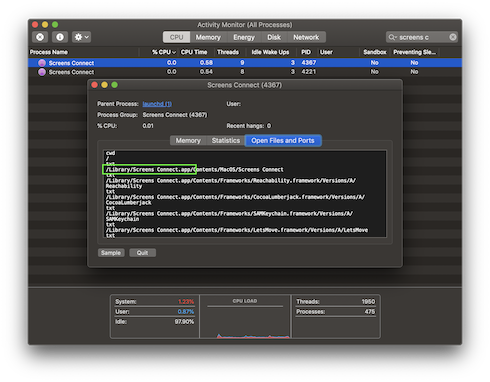This screenshot has height=382, width=490.
Task: Sort by the PID column header
Action: tap(306, 52)
